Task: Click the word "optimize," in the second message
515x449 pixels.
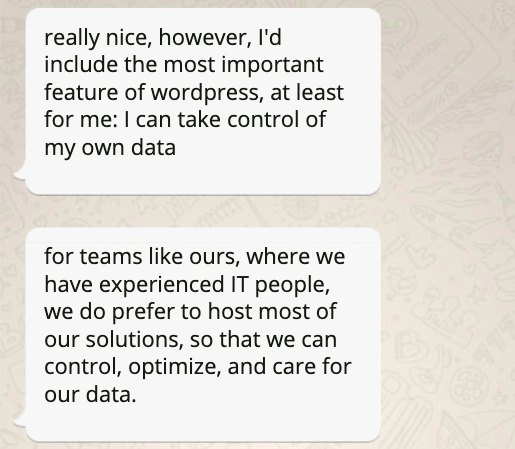Action: pyautogui.click(x=175, y=367)
